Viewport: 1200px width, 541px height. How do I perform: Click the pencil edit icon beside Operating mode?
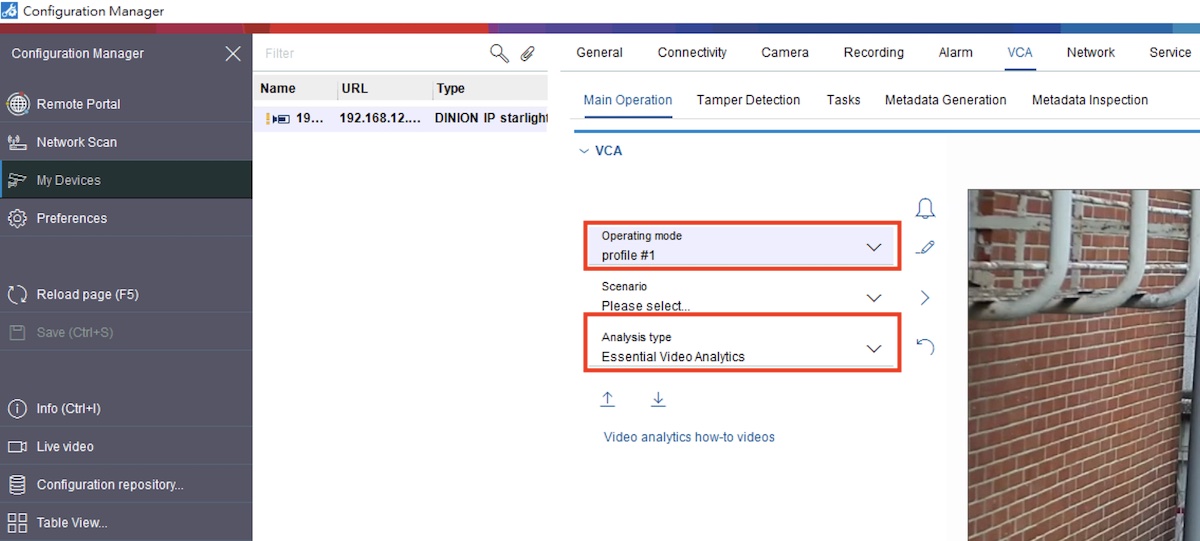925,247
